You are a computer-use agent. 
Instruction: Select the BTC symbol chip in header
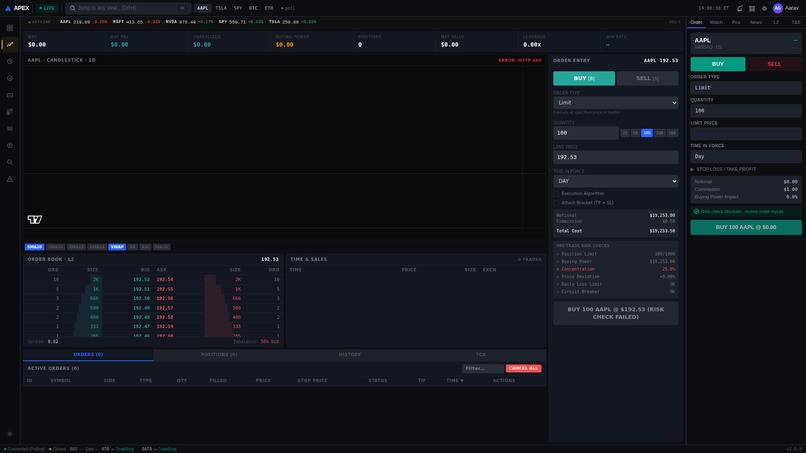[x=253, y=8]
